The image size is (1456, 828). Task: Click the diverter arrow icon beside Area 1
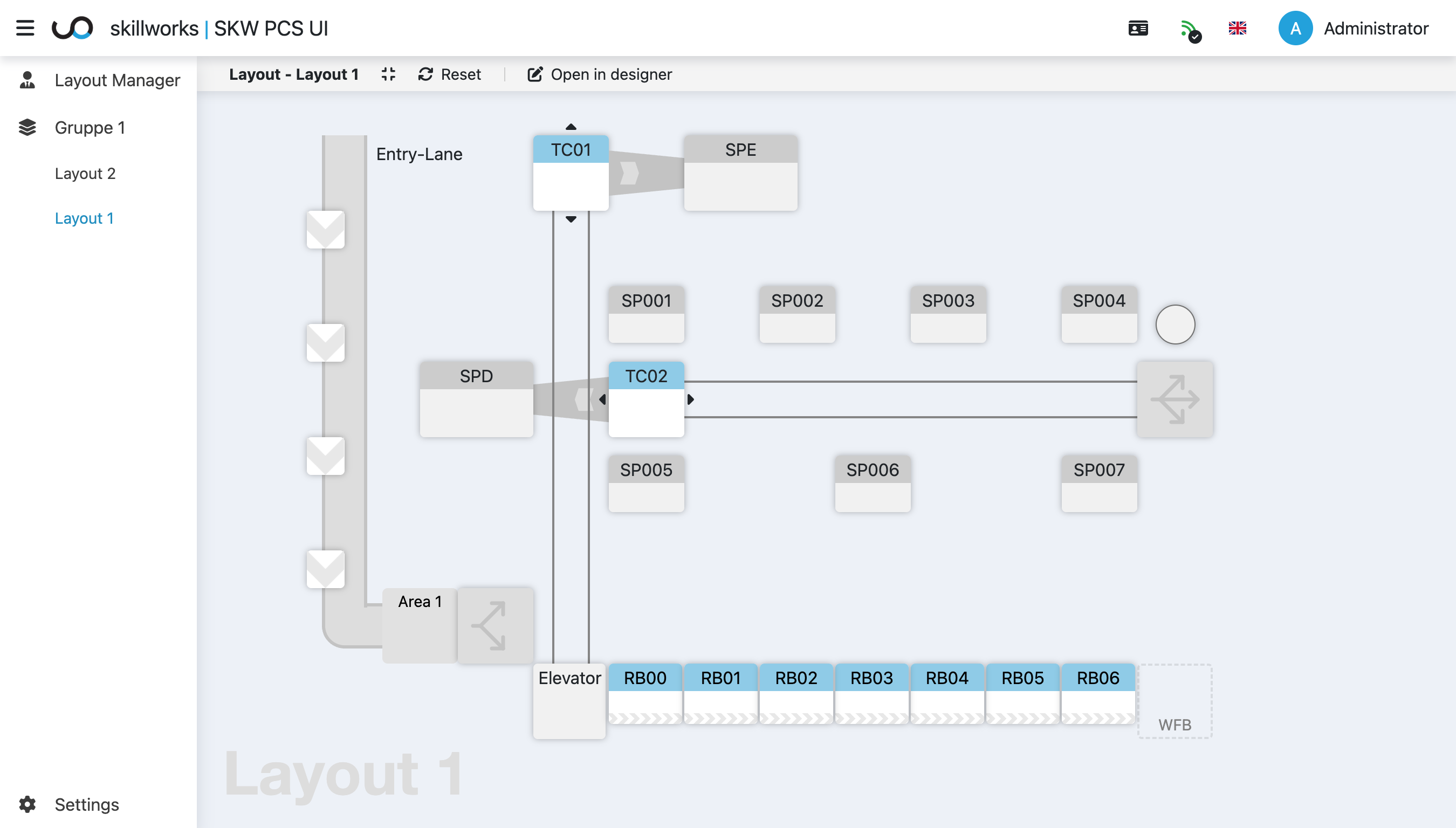495,625
